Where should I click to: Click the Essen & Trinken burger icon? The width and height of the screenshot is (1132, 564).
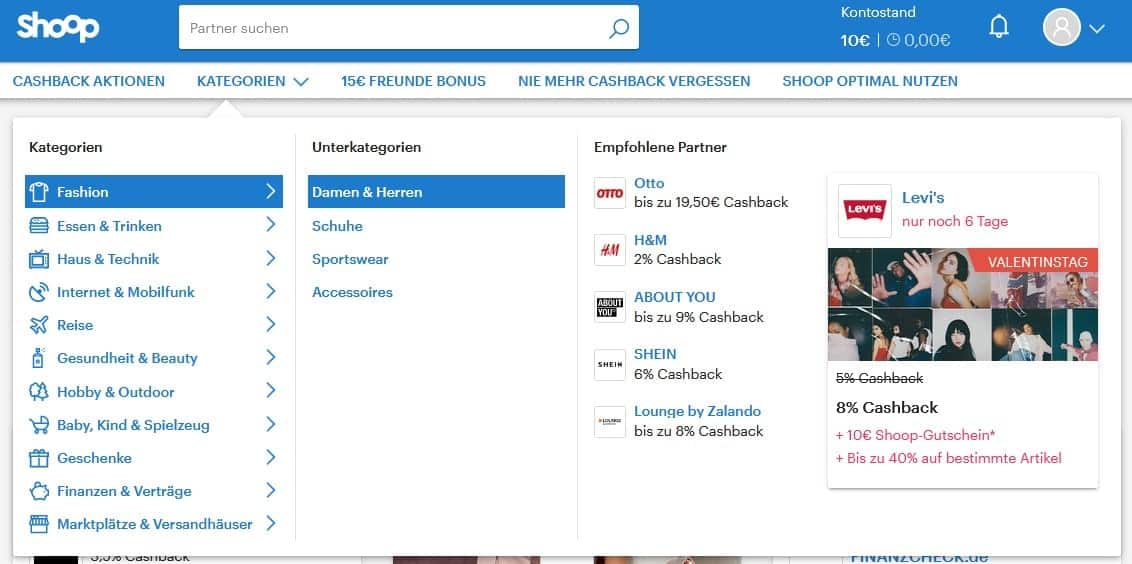pos(38,225)
